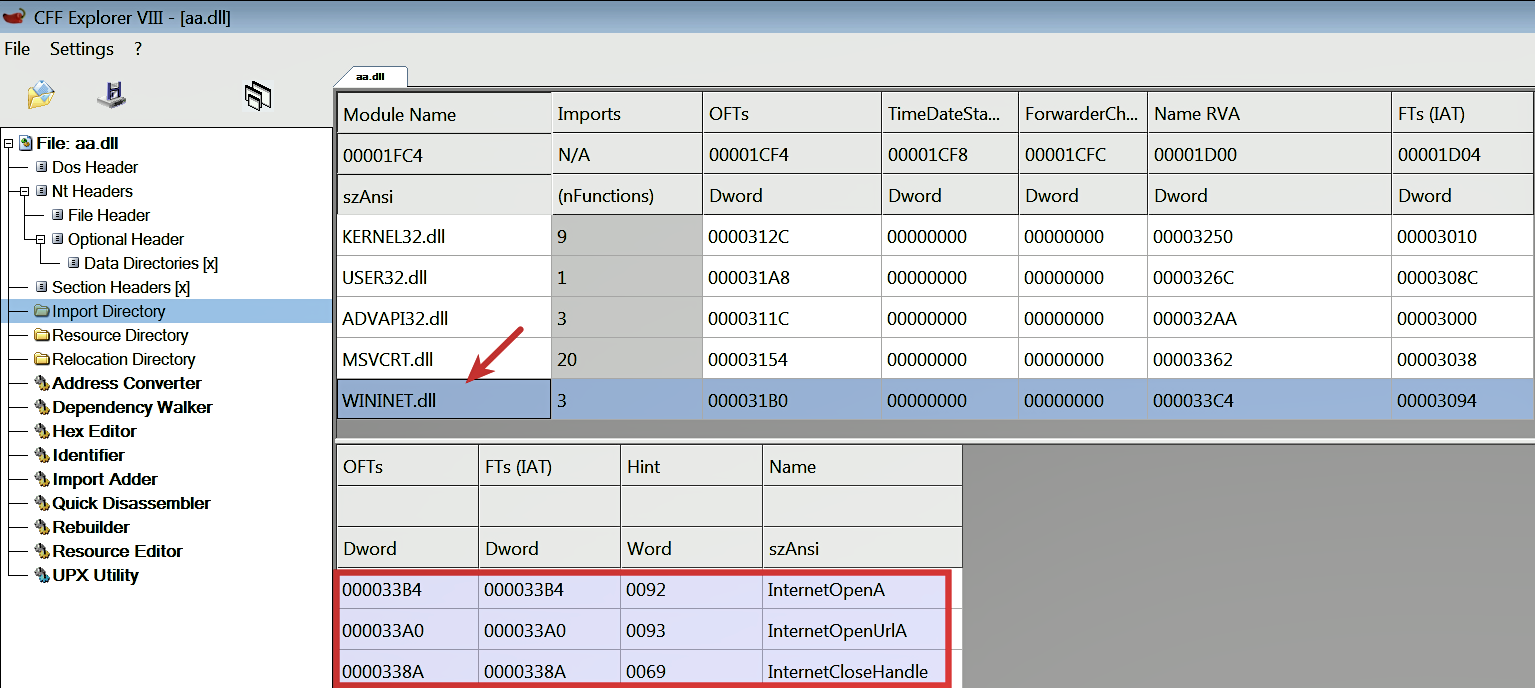Select the UPX Utility tool
Viewport: 1535px width, 688px height.
click(94, 575)
